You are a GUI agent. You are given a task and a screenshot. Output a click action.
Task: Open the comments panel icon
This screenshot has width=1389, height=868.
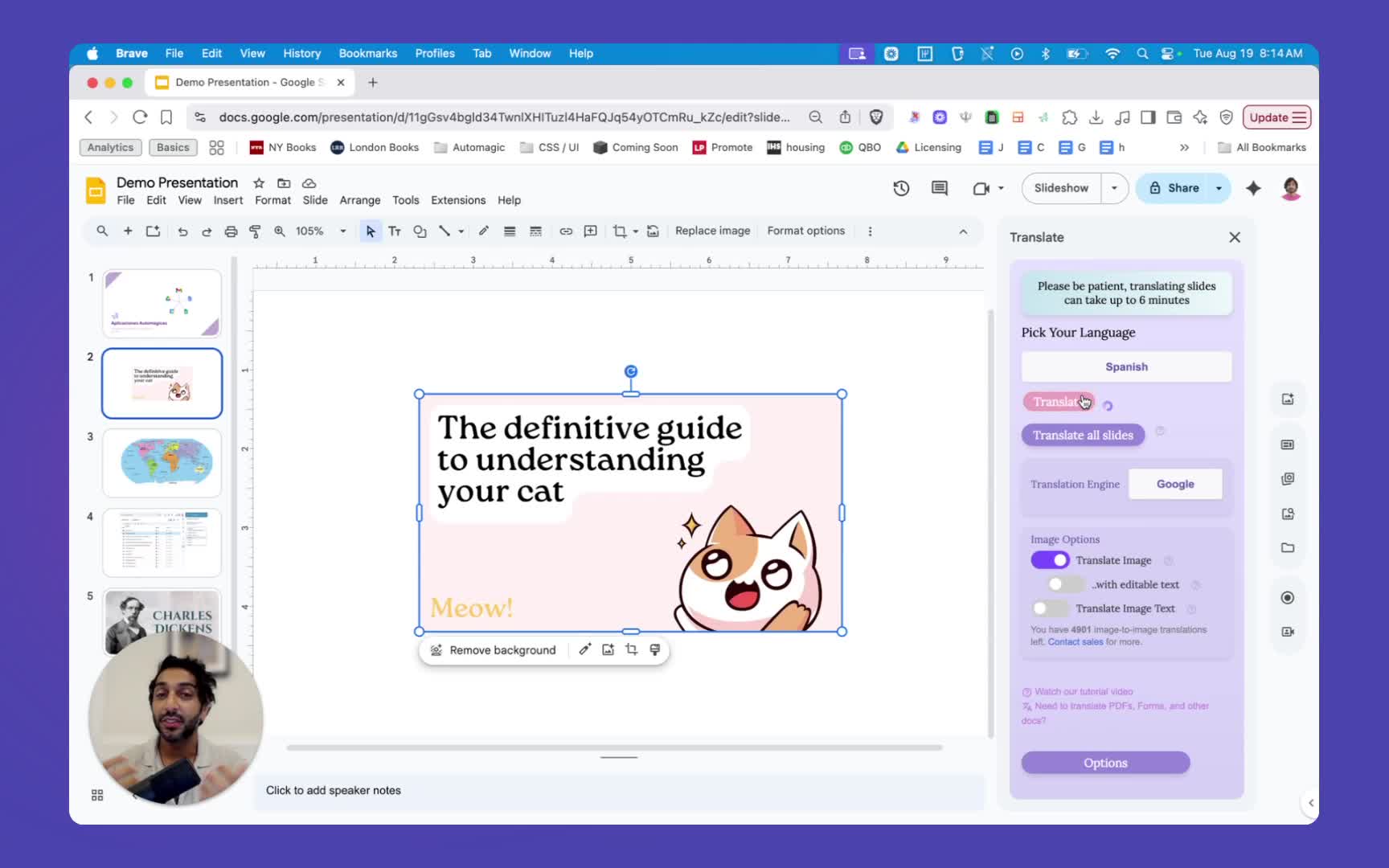pyautogui.click(x=939, y=188)
